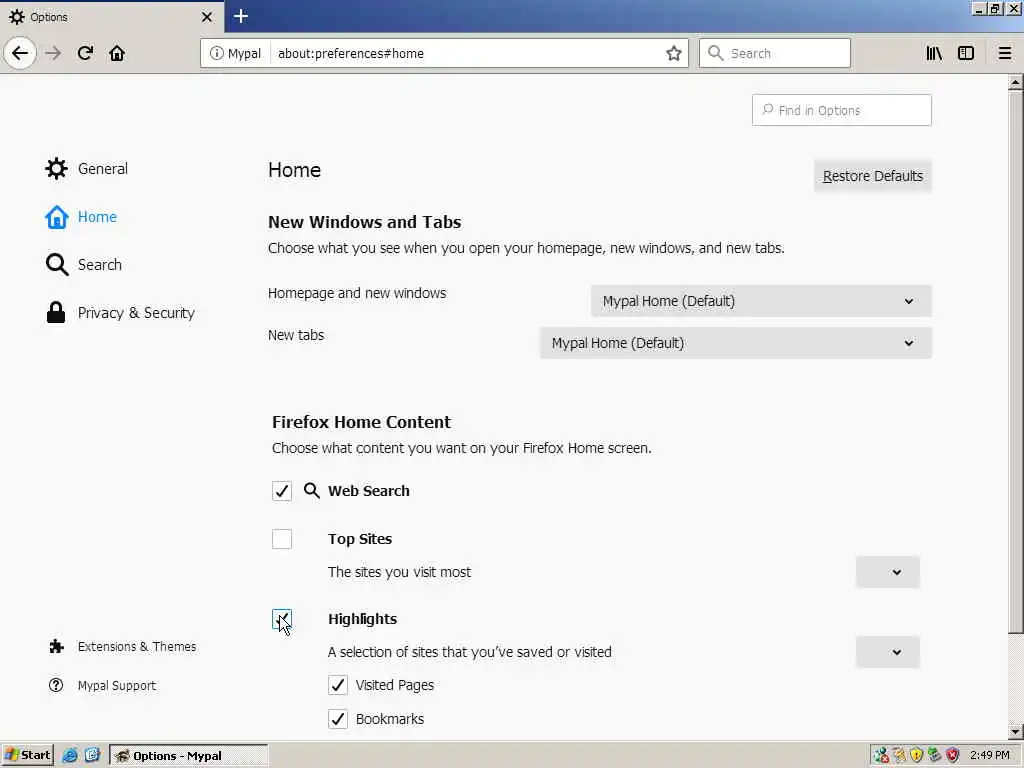This screenshot has width=1024, height=768.
Task: Click the network tray icon with red X
Action: (x=881, y=756)
